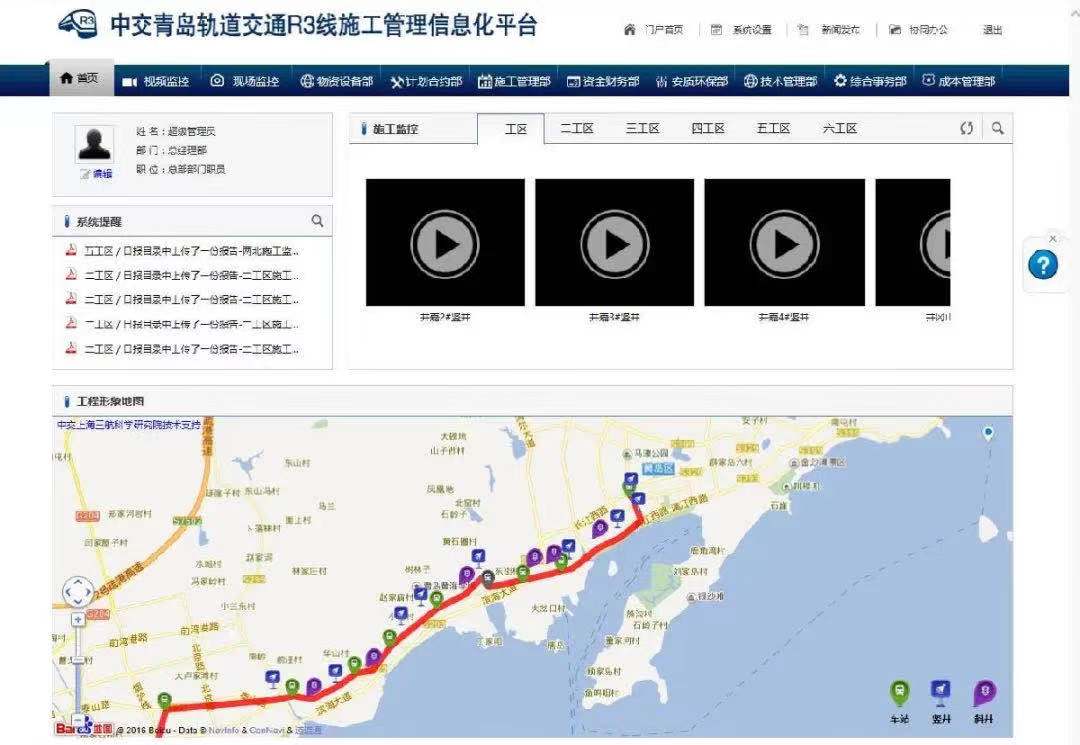Click 退出 to log out
Image resolution: width=1080 pixels, height=745 pixels.
click(x=991, y=30)
